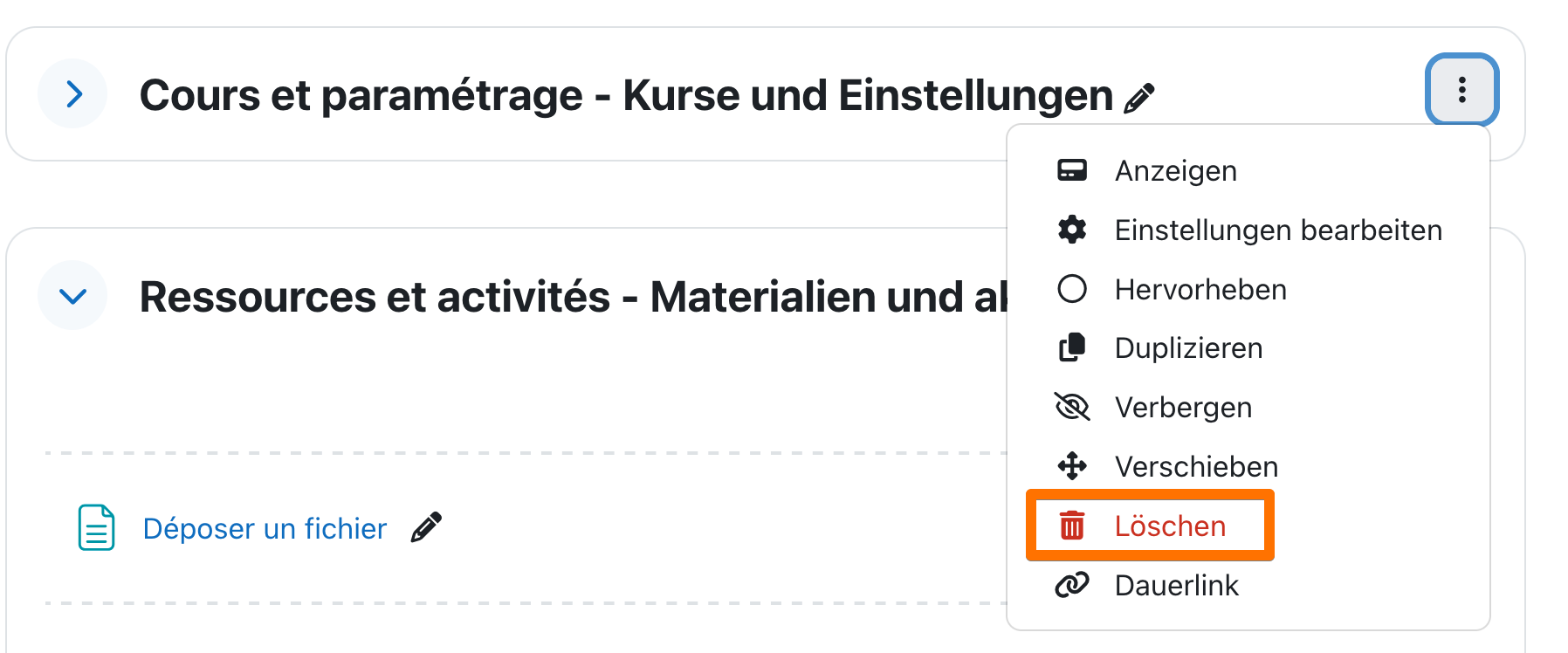Toggle the Hervorheben circle to highlight section
Image resolution: width=1568 pixels, height=653 pixels.
point(1072,289)
